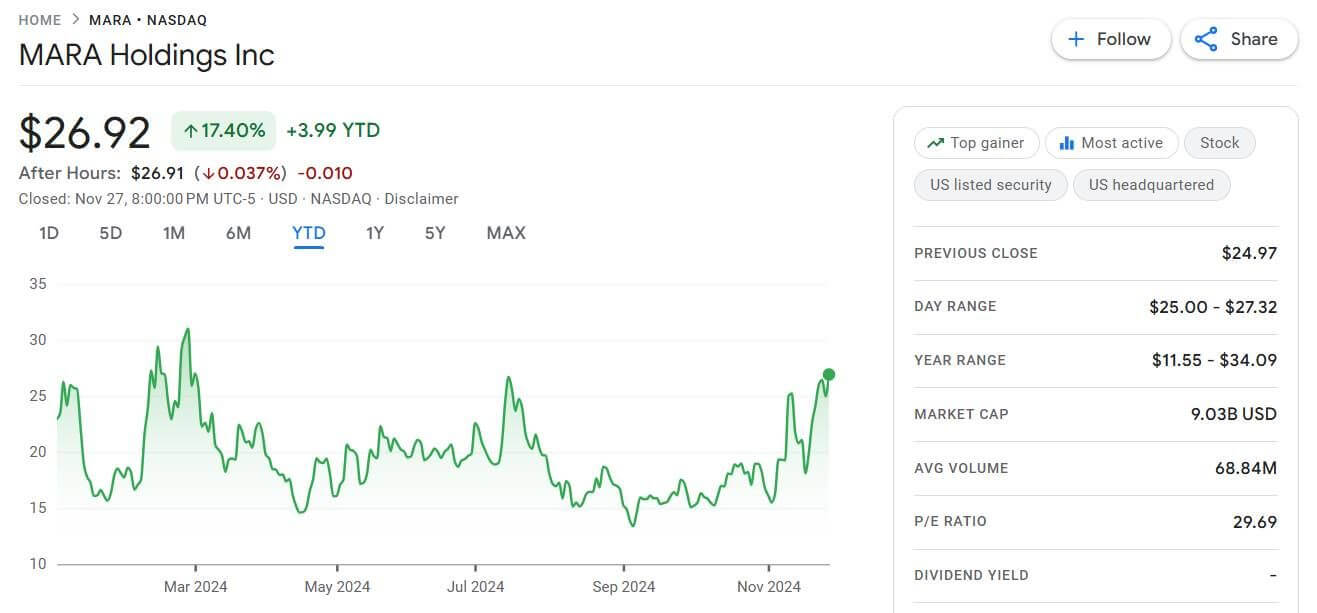Click the 35 y-axis label
This screenshot has height=613, width=1317.
pos(38,284)
